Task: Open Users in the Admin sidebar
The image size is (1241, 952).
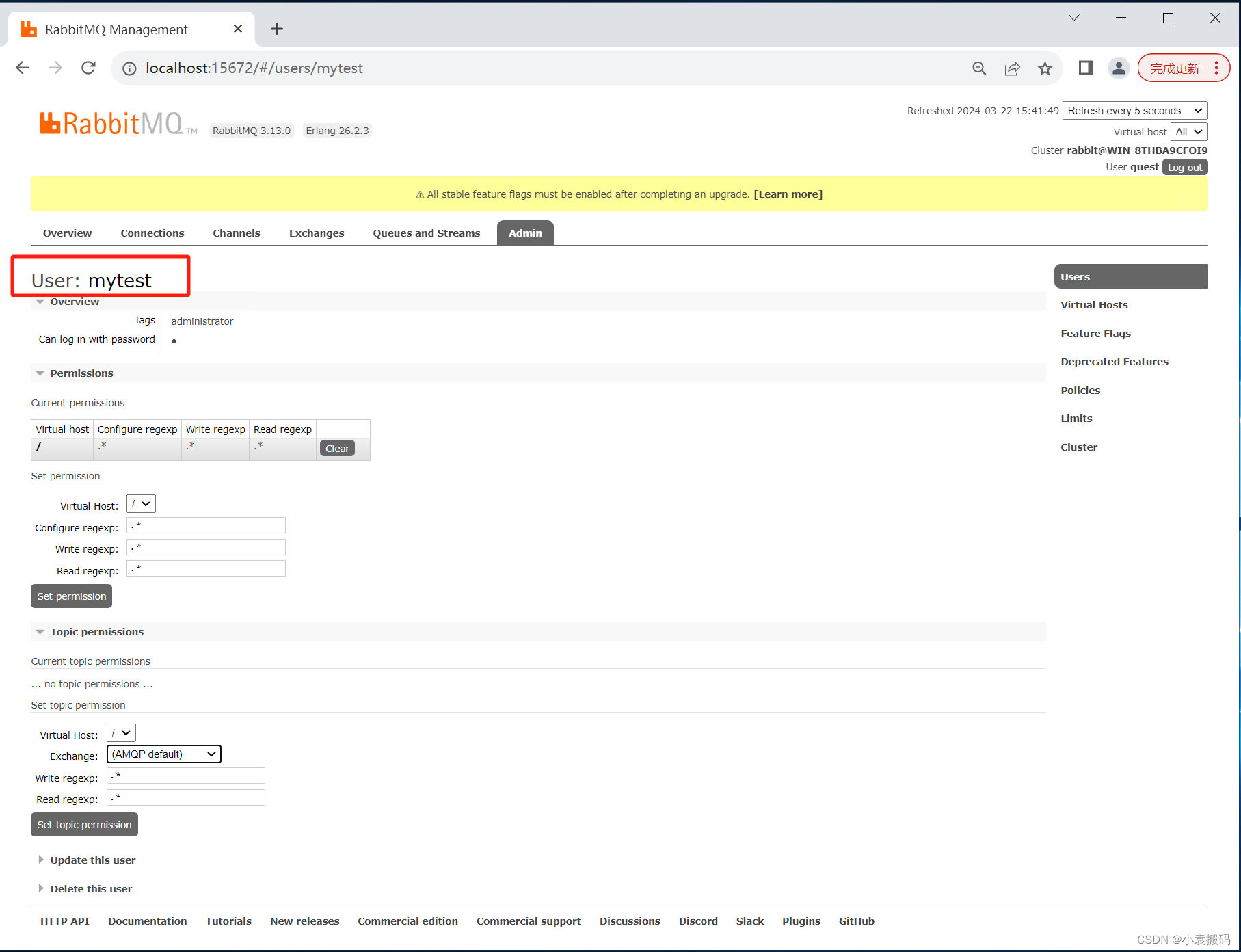Action: click(x=1131, y=277)
